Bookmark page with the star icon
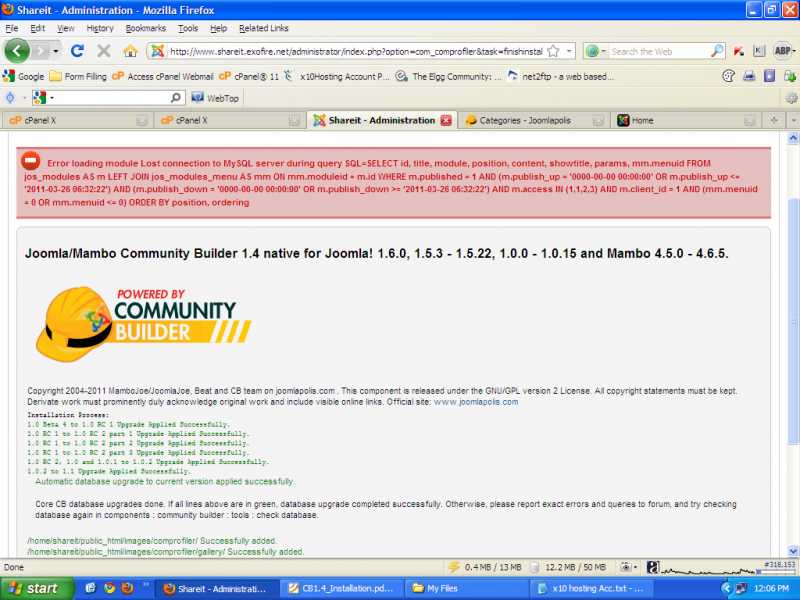 (x=553, y=52)
